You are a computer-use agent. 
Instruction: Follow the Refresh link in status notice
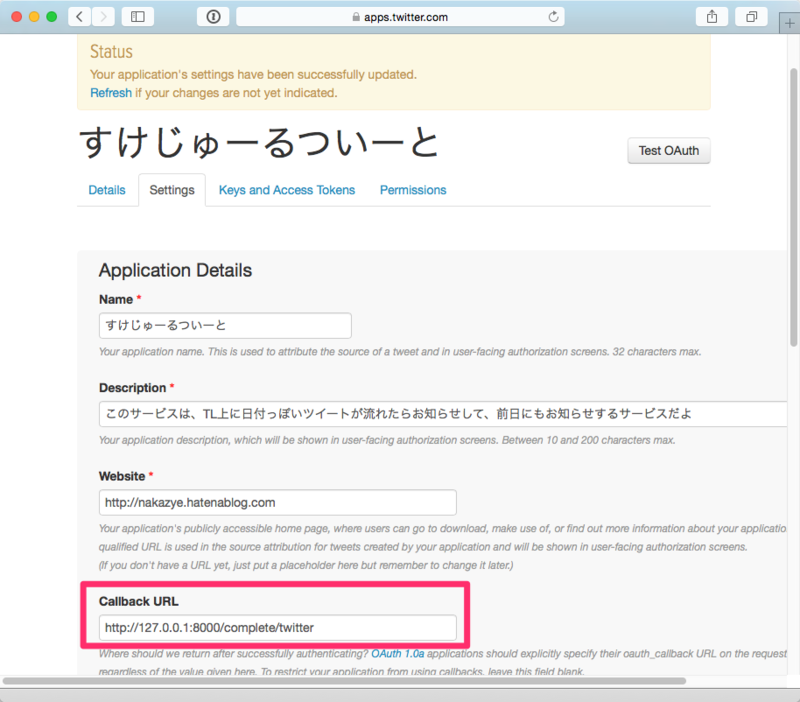(x=111, y=93)
